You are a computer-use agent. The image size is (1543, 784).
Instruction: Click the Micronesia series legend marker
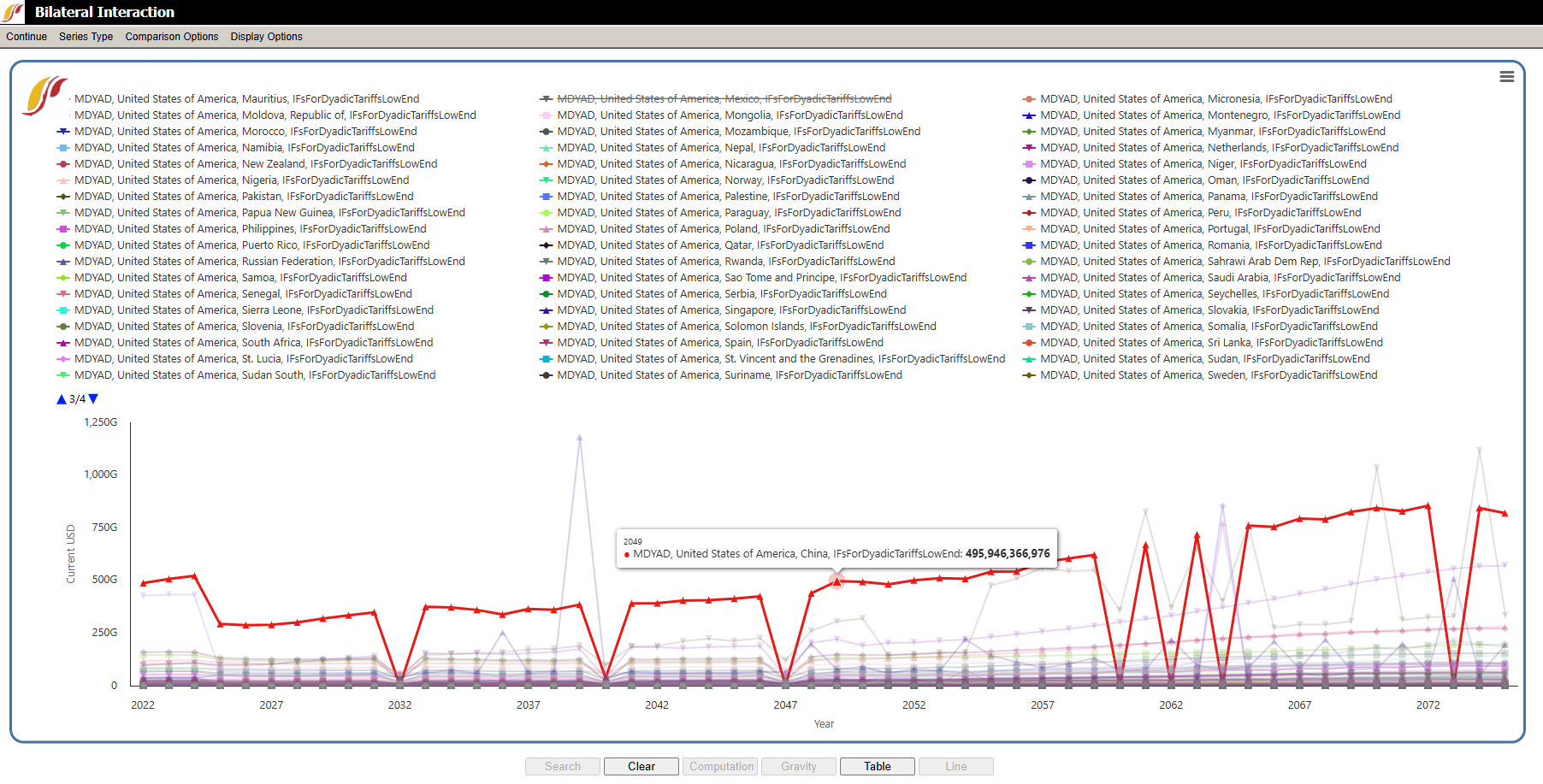point(1029,99)
